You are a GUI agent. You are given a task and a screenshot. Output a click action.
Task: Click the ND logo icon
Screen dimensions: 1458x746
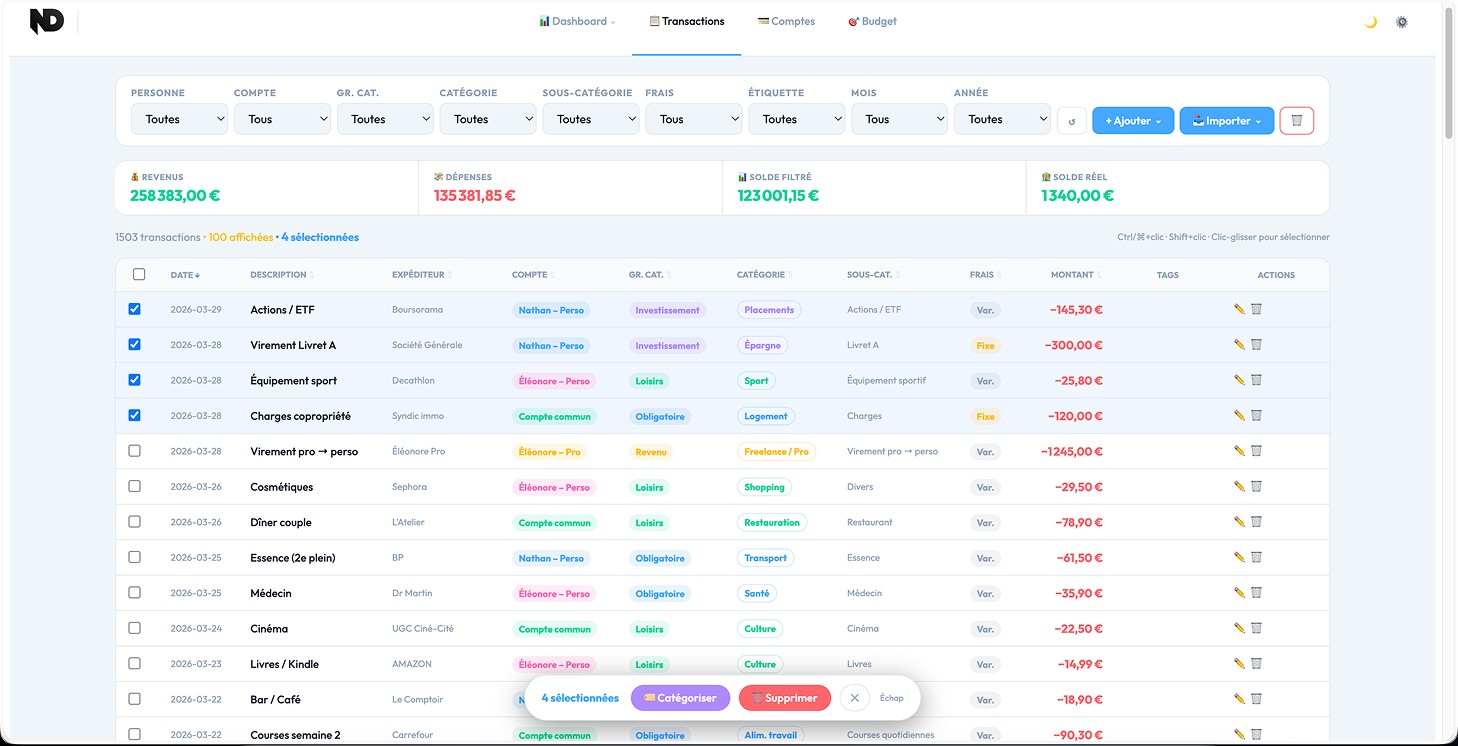47,21
